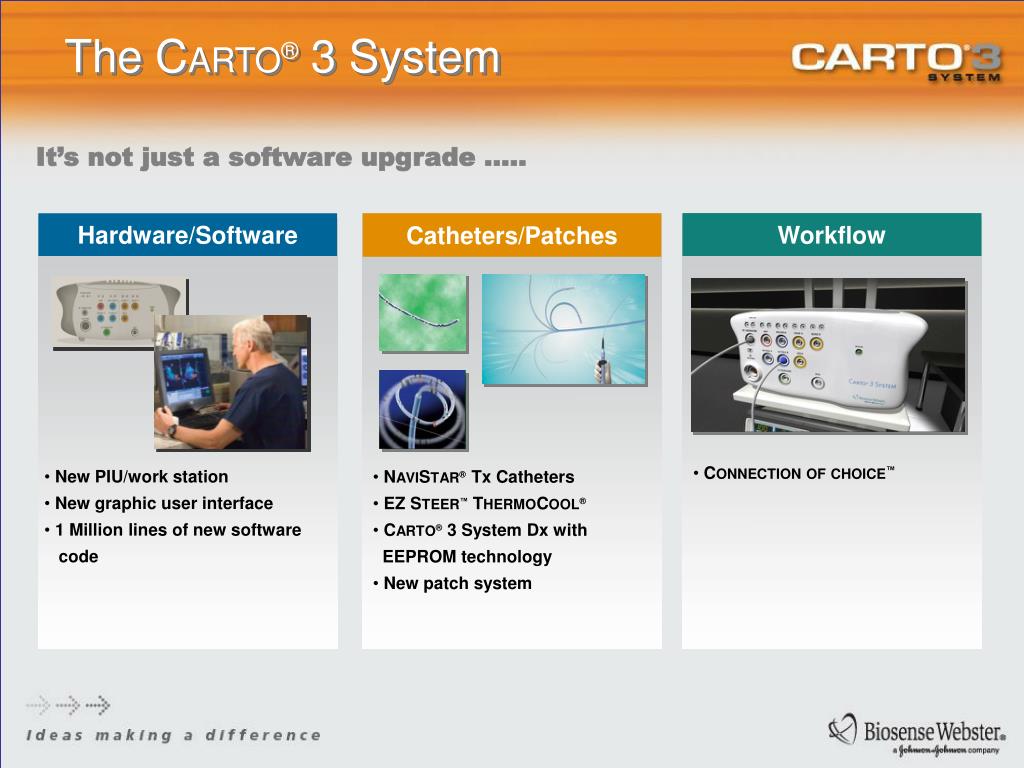Click the dotted arrows icon above the tagline
The image size is (1024, 768).
pyautogui.click(x=69, y=705)
